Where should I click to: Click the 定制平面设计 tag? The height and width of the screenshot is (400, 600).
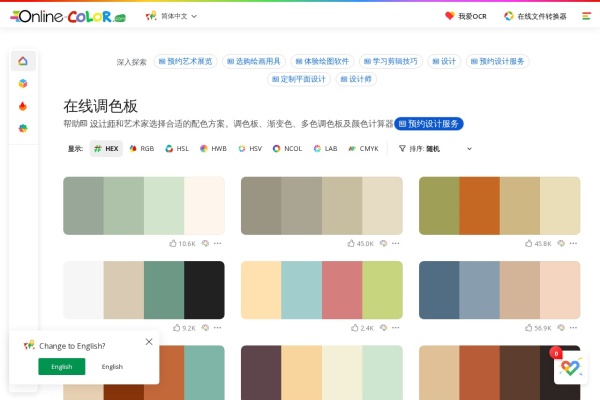[x=299, y=79]
